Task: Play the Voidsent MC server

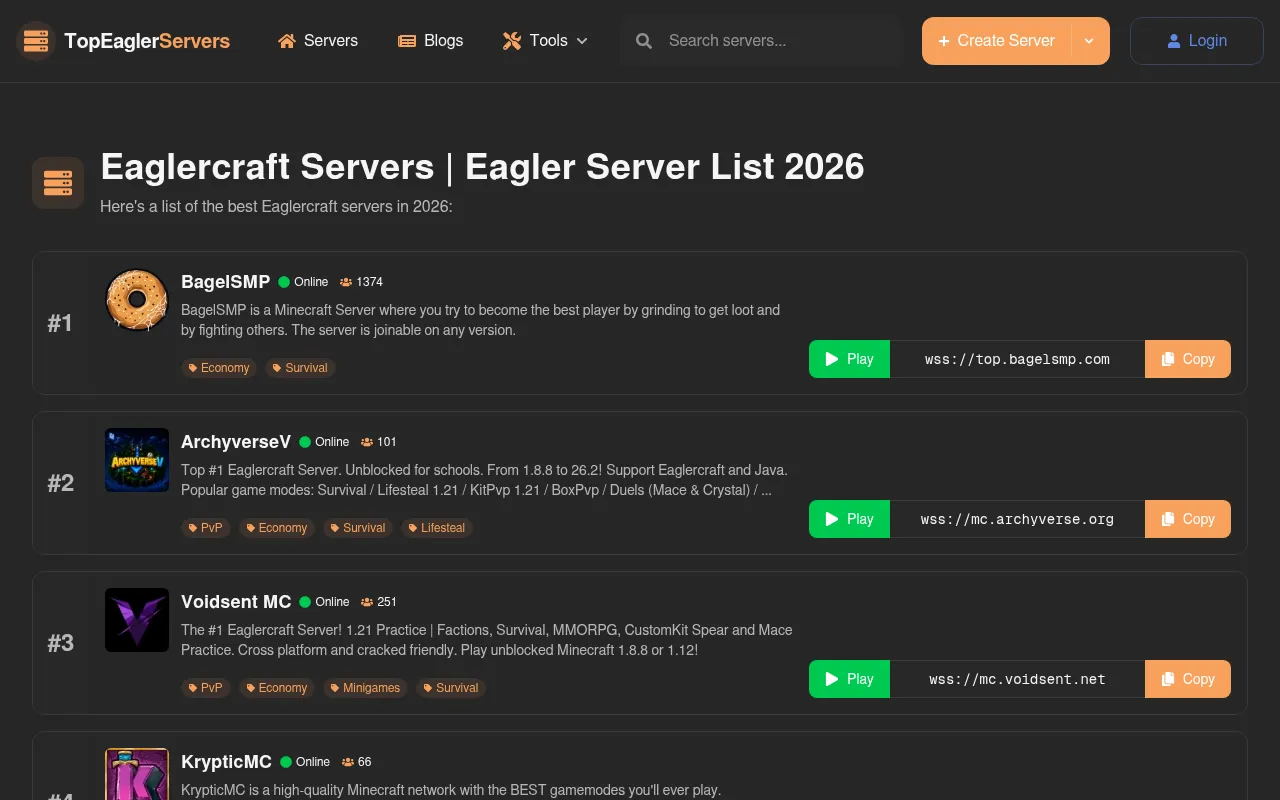Action: pyautogui.click(x=849, y=679)
